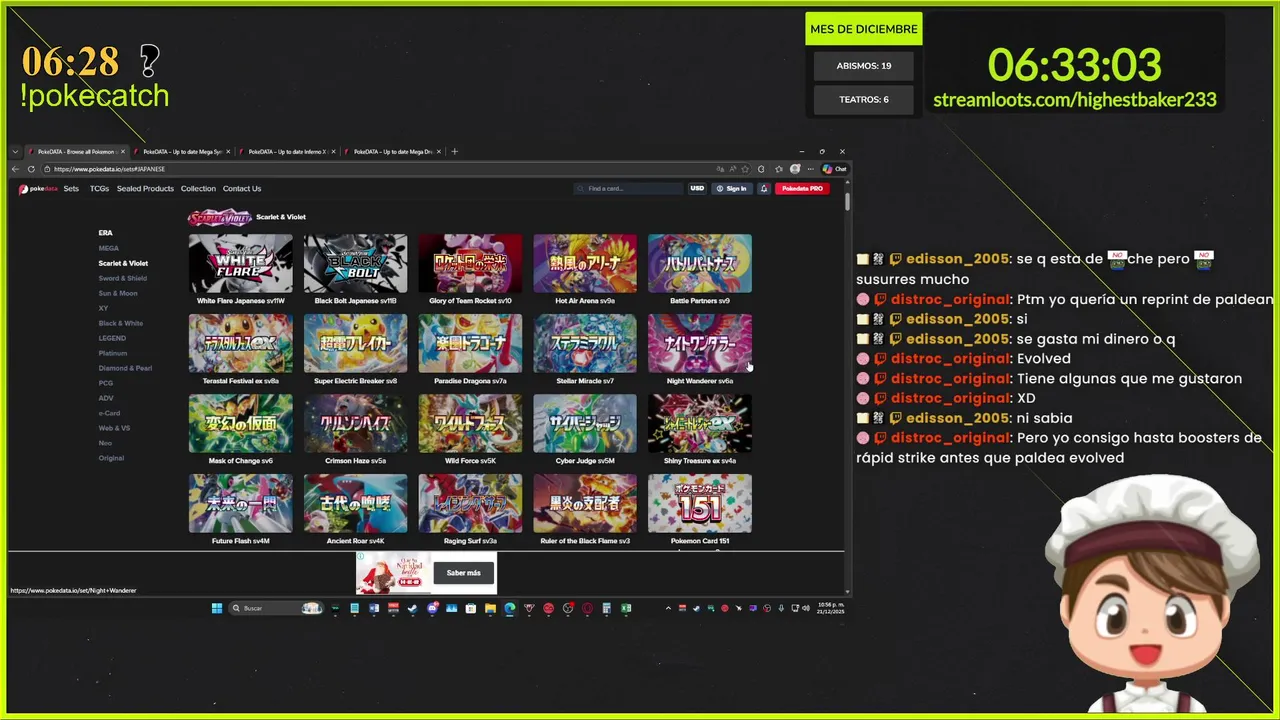Add this page to favorites with the star
1280x720 pixels.
click(745, 169)
